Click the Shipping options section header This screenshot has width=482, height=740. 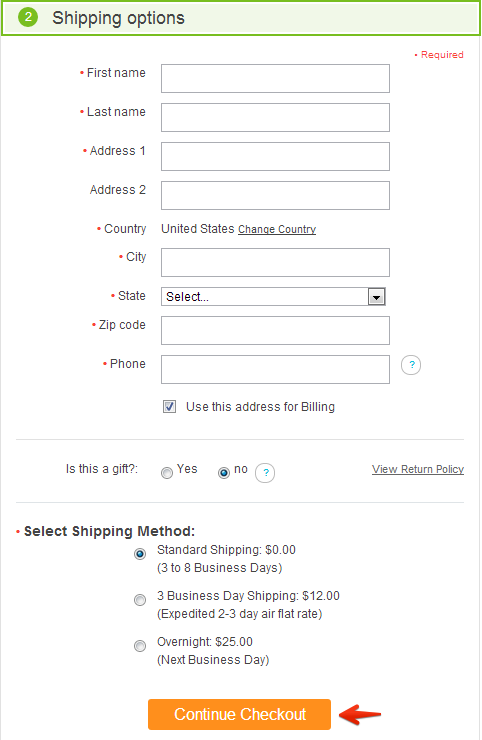pyautogui.click(x=241, y=18)
